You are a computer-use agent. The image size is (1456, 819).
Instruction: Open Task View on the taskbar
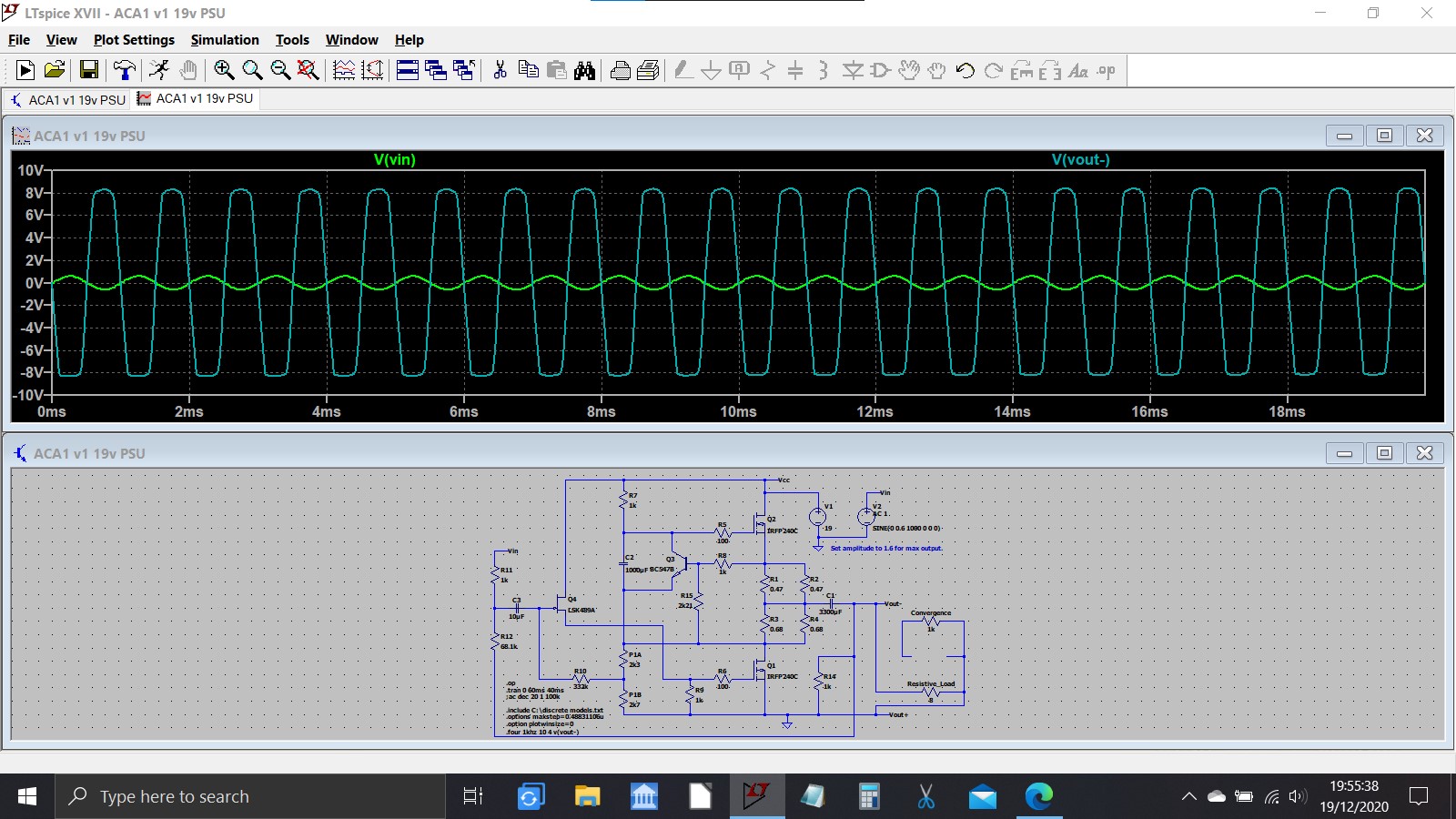pyautogui.click(x=473, y=796)
